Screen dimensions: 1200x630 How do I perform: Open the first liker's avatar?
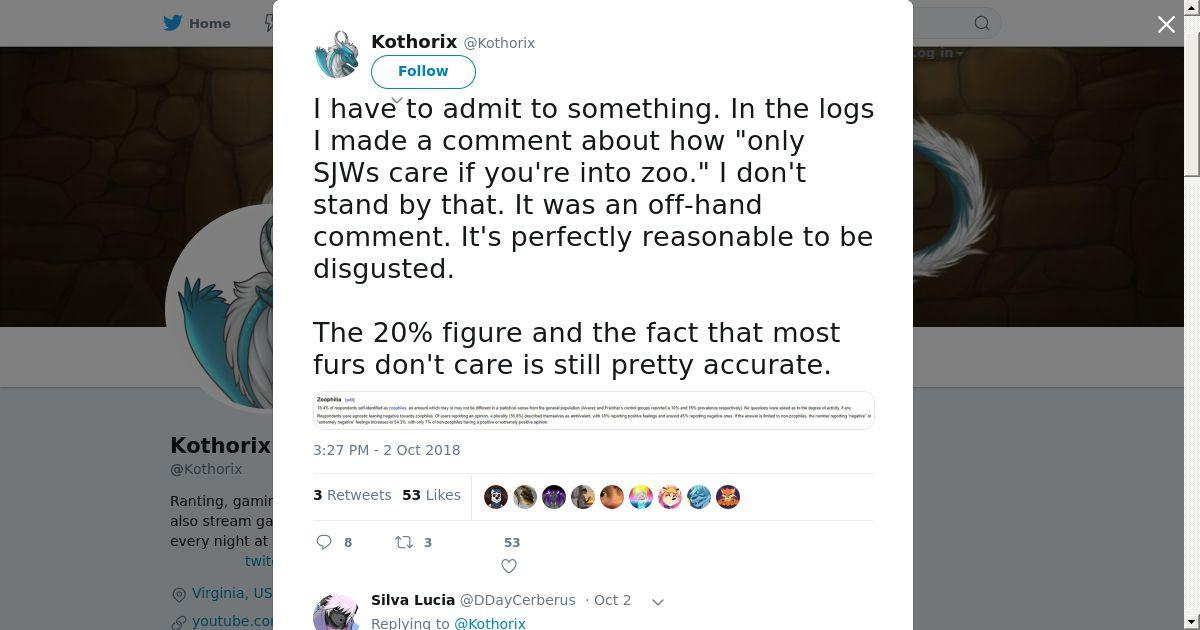coord(496,497)
